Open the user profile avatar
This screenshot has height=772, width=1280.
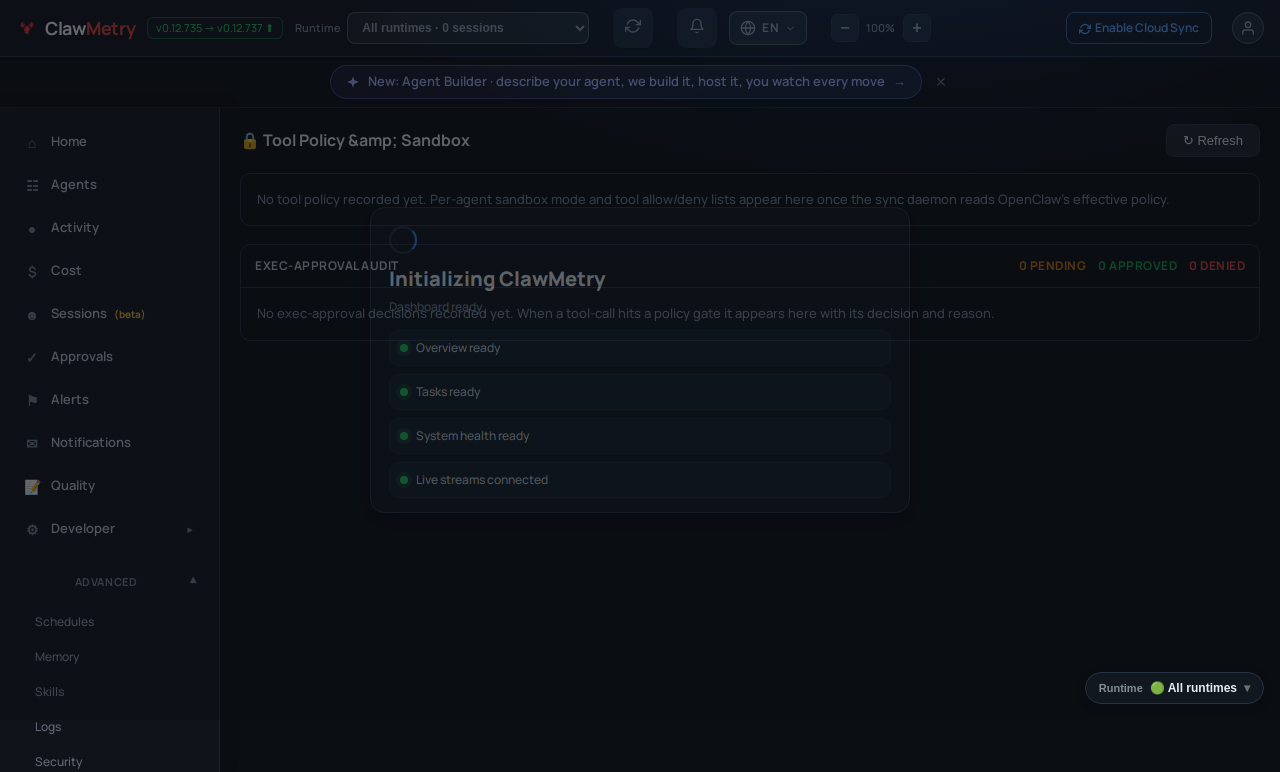pos(1248,28)
